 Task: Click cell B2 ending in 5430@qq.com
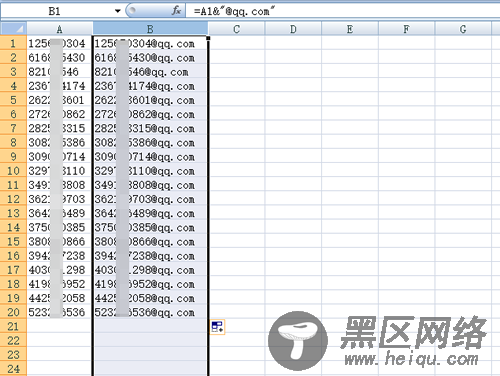(150, 57)
